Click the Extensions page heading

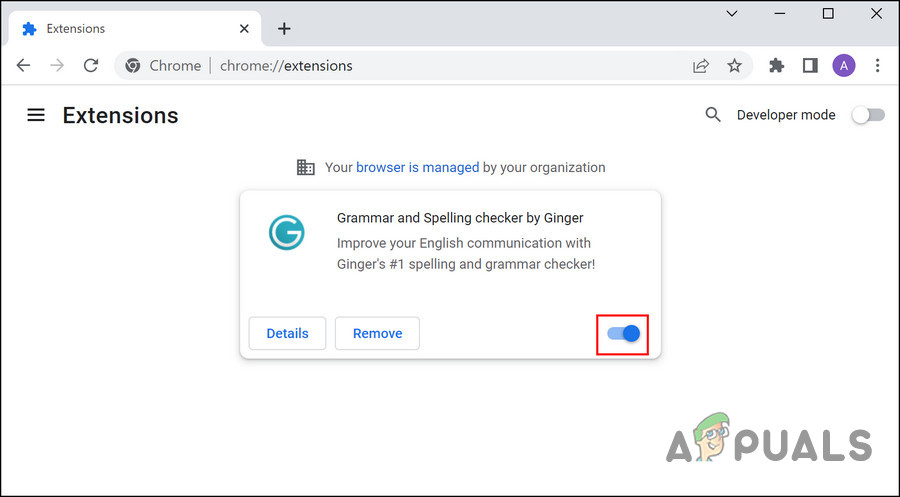point(121,115)
